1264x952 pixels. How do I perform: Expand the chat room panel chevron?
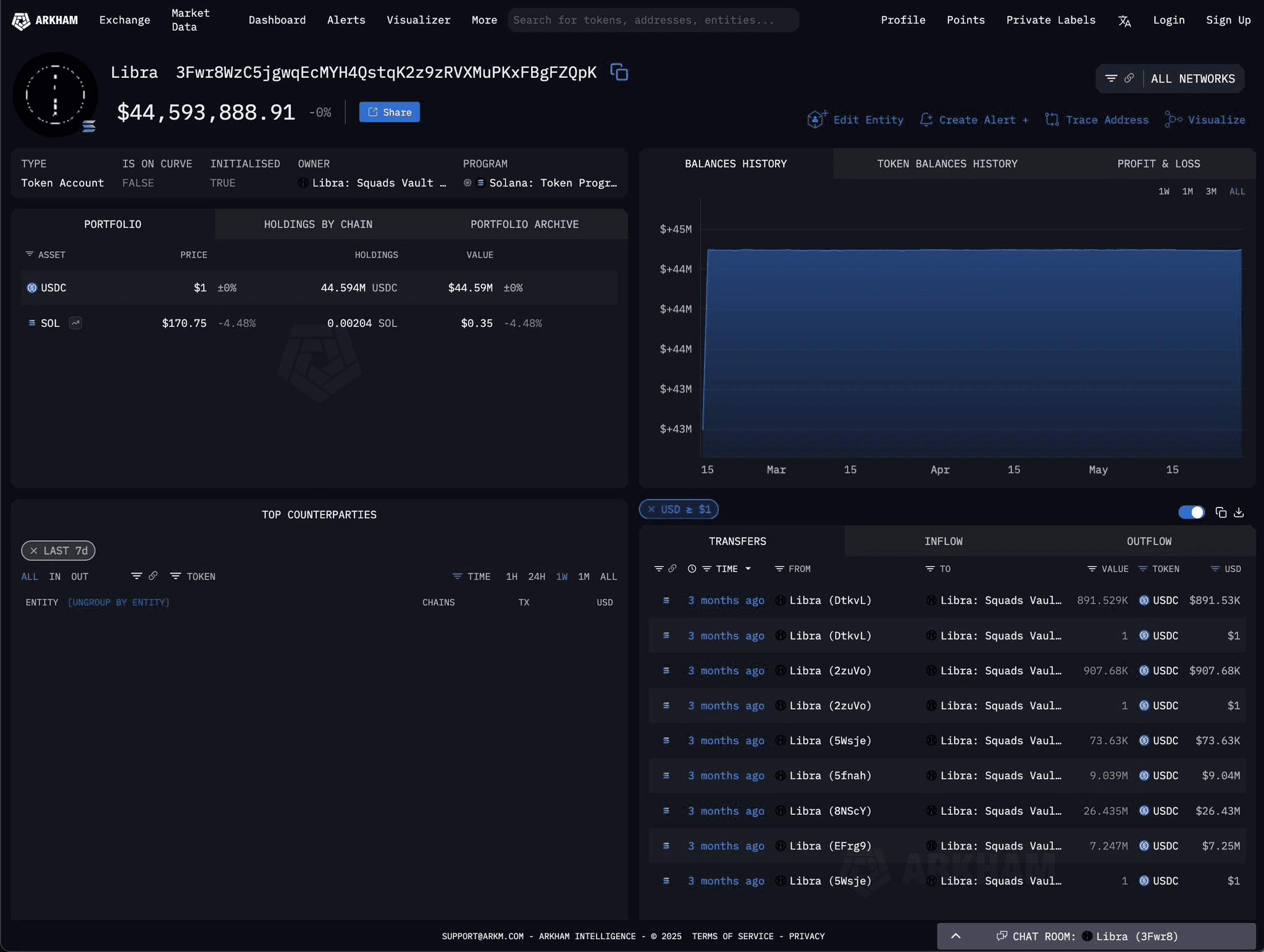[x=955, y=936]
